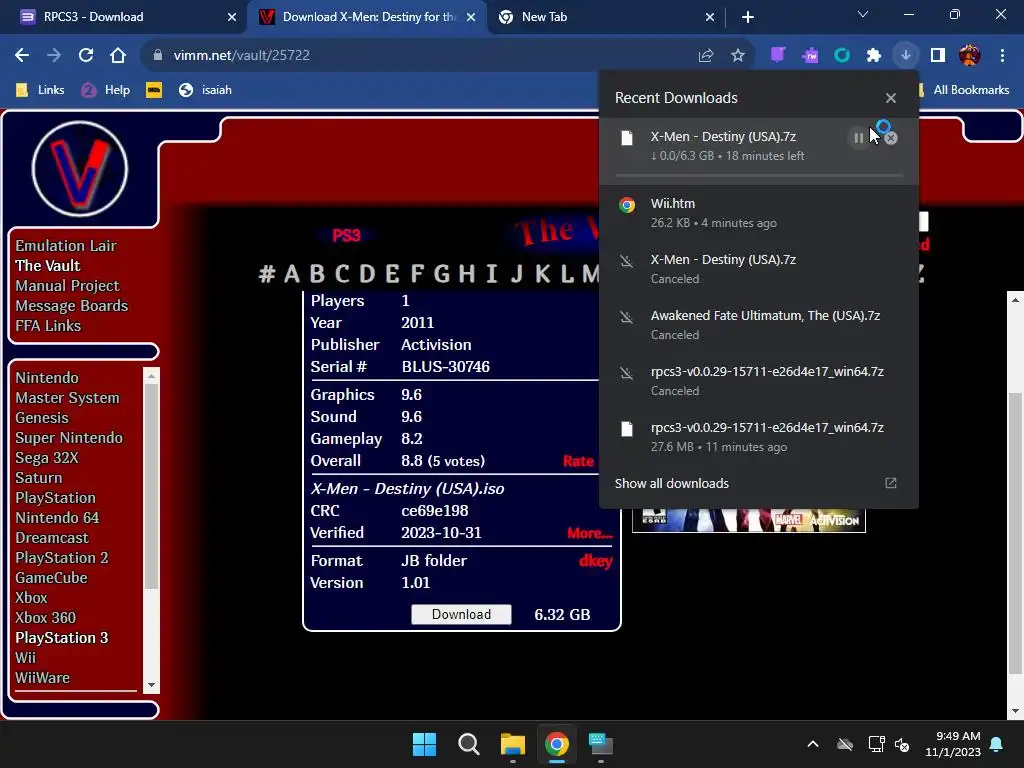Click the file icon of active download
The height and width of the screenshot is (768, 1024).
[x=626, y=138]
